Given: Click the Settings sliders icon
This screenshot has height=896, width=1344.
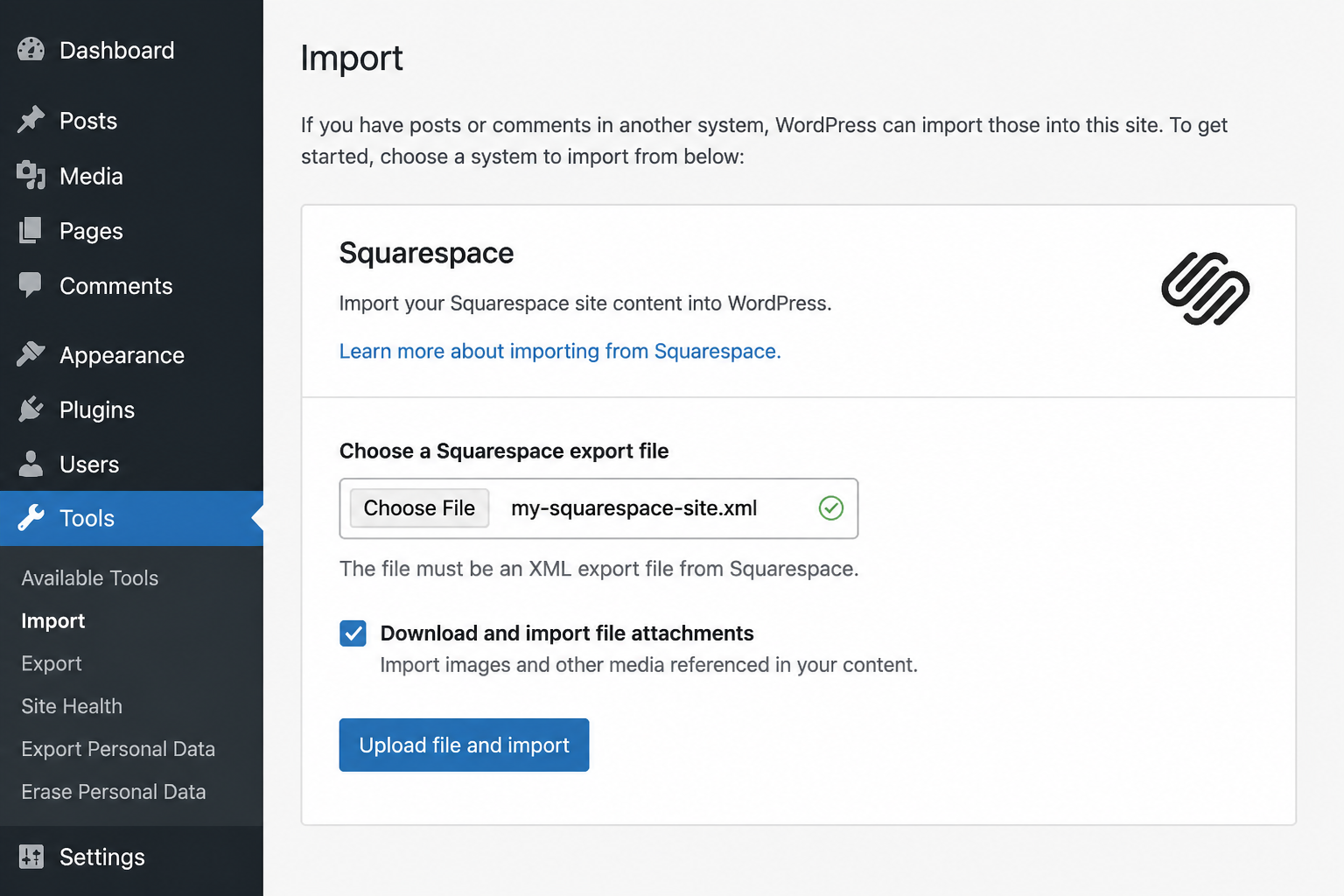Looking at the screenshot, I should pos(31,857).
